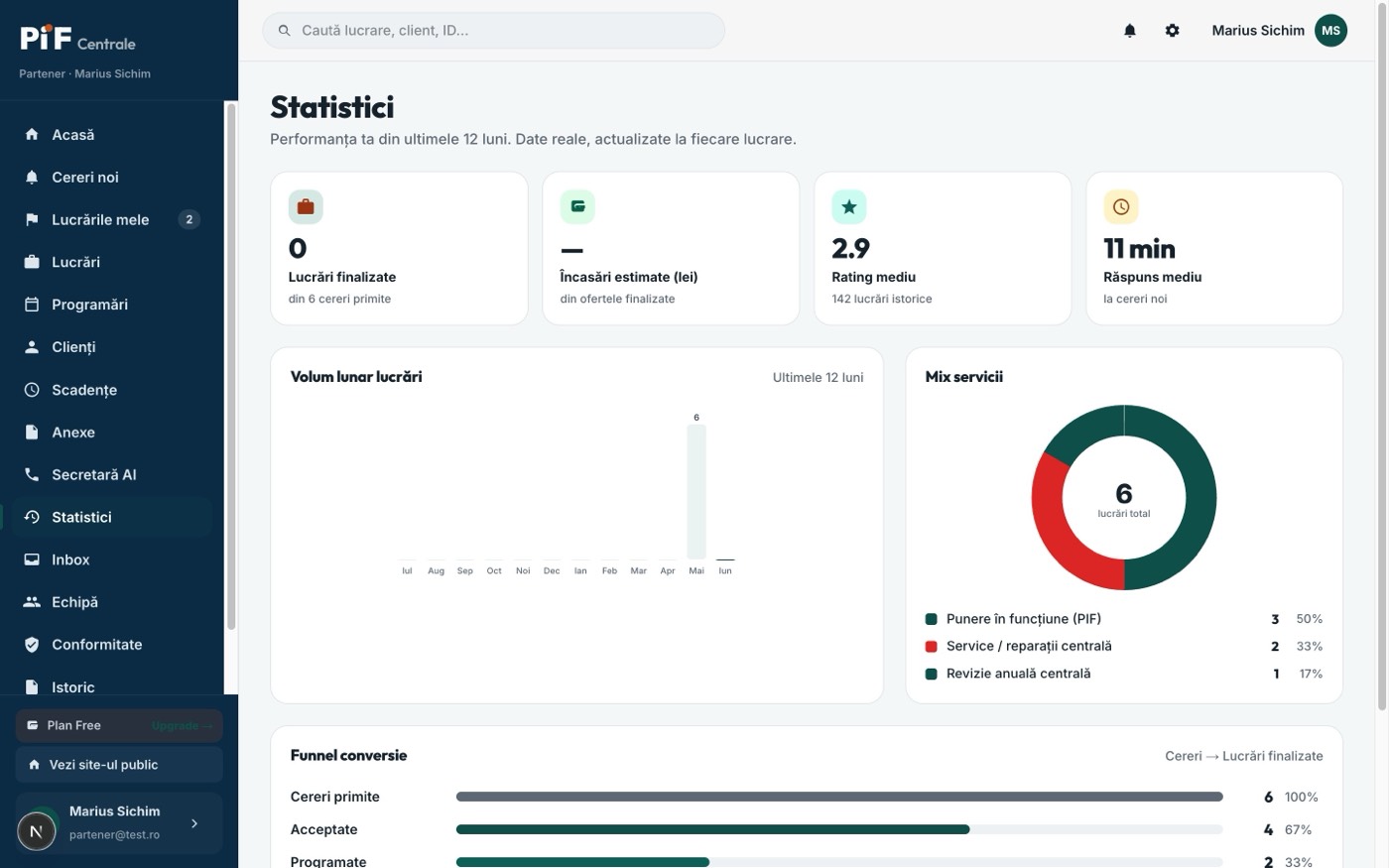The width and height of the screenshot is (1389, 868).
Task: Click the Conformitate shield icon
Action: pyautogui.click(x=32, y=645)
